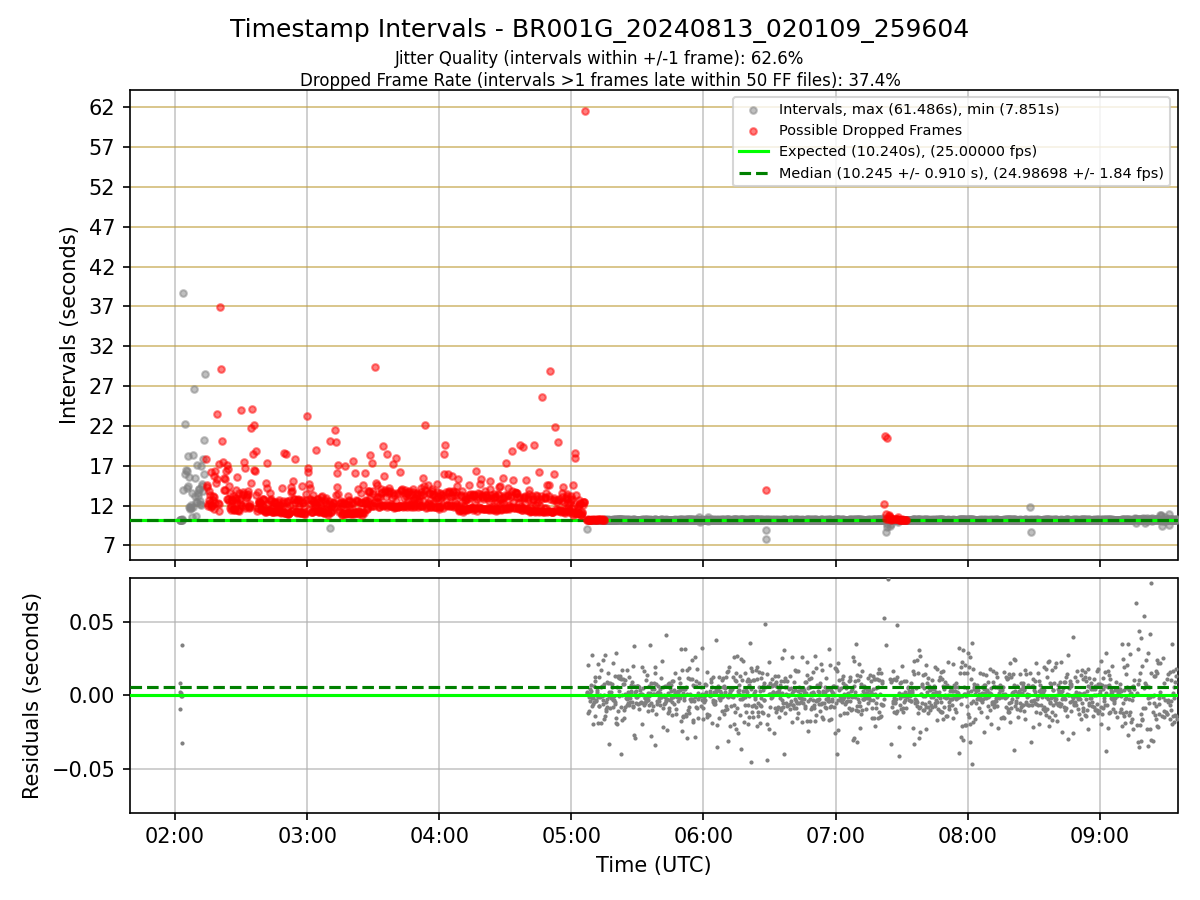Click the y-axis tick label '47'
The height and width of the screenshot is (900, 1200).
coord(104,227)
